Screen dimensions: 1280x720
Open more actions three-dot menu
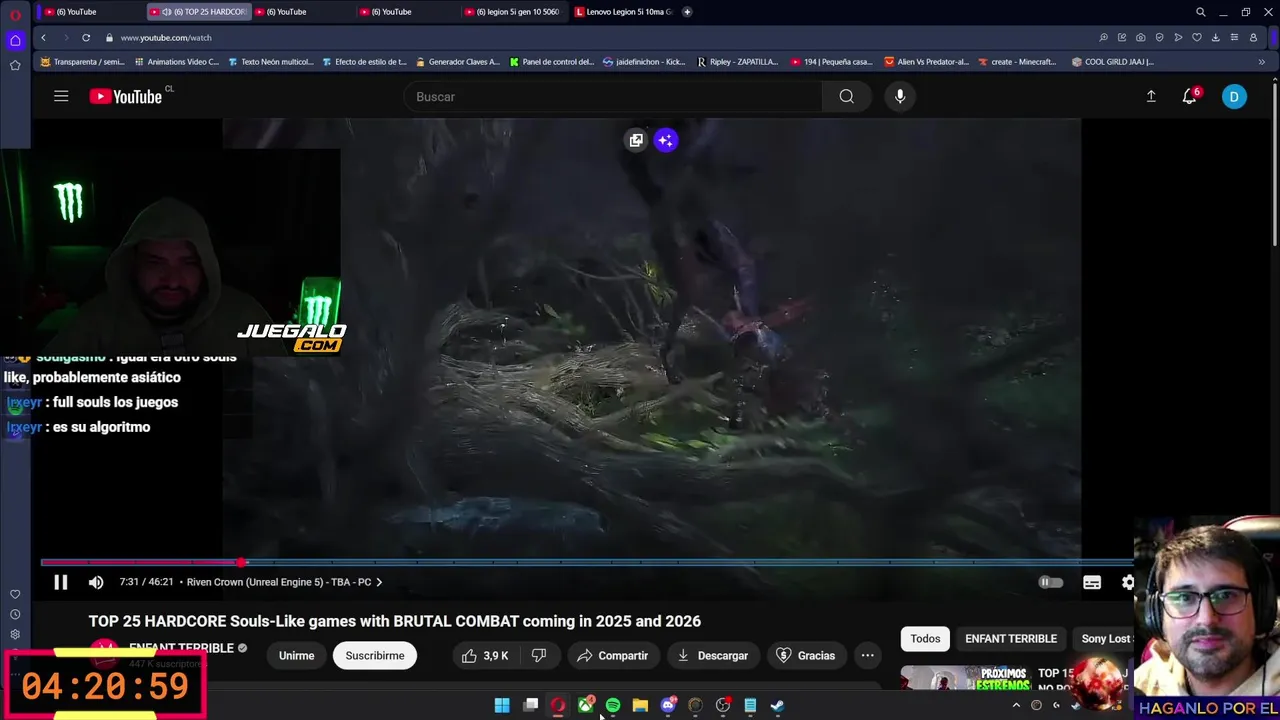pyautogui.click(x=868, y=656)
